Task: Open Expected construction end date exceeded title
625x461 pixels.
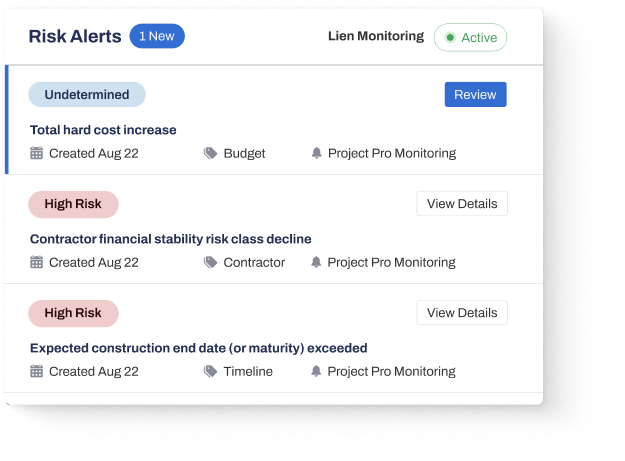Action: (199, 348)
